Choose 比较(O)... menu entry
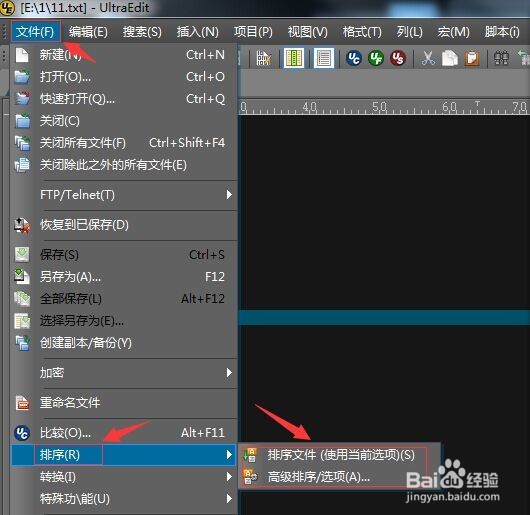The height and width of the screenshot is (515, 530). [x=124, y=433]
